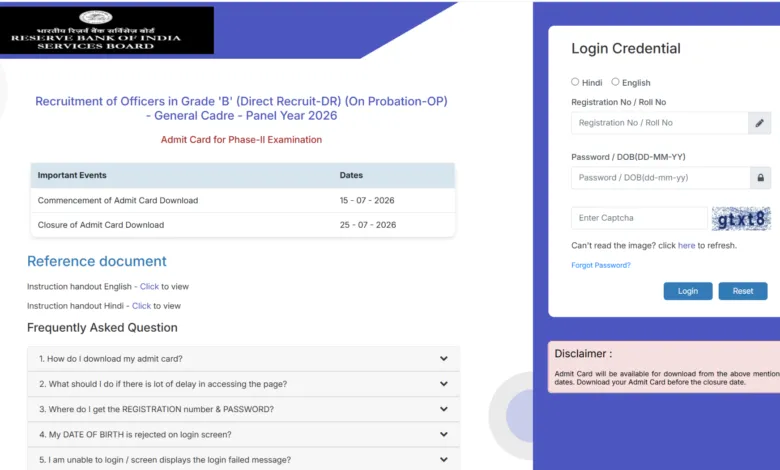Image resolution: width=780 pixels, height=470 pixels.
Task: Click the Reset button
Action: point(743,291)
